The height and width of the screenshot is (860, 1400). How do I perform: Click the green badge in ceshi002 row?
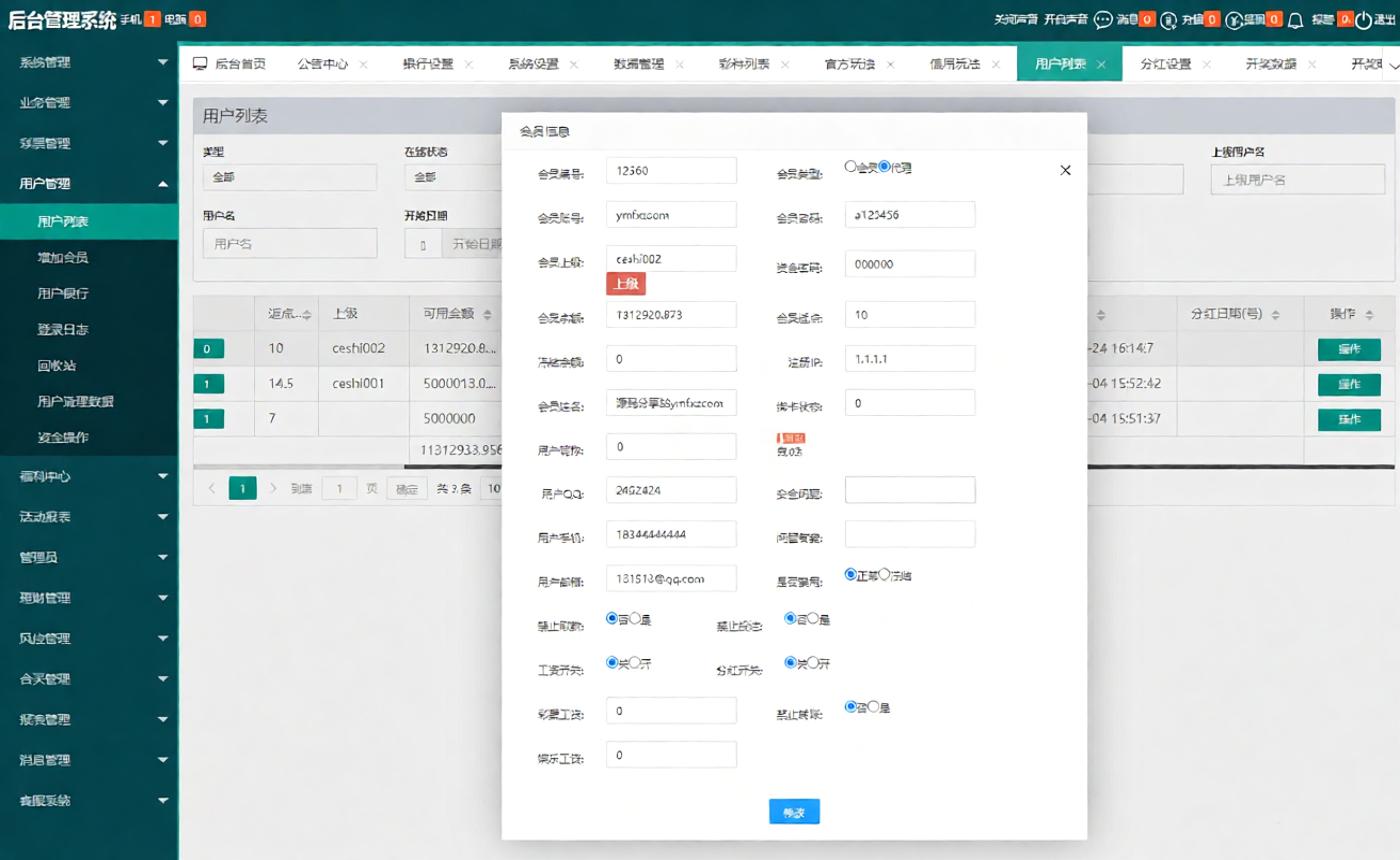(208, 349)
